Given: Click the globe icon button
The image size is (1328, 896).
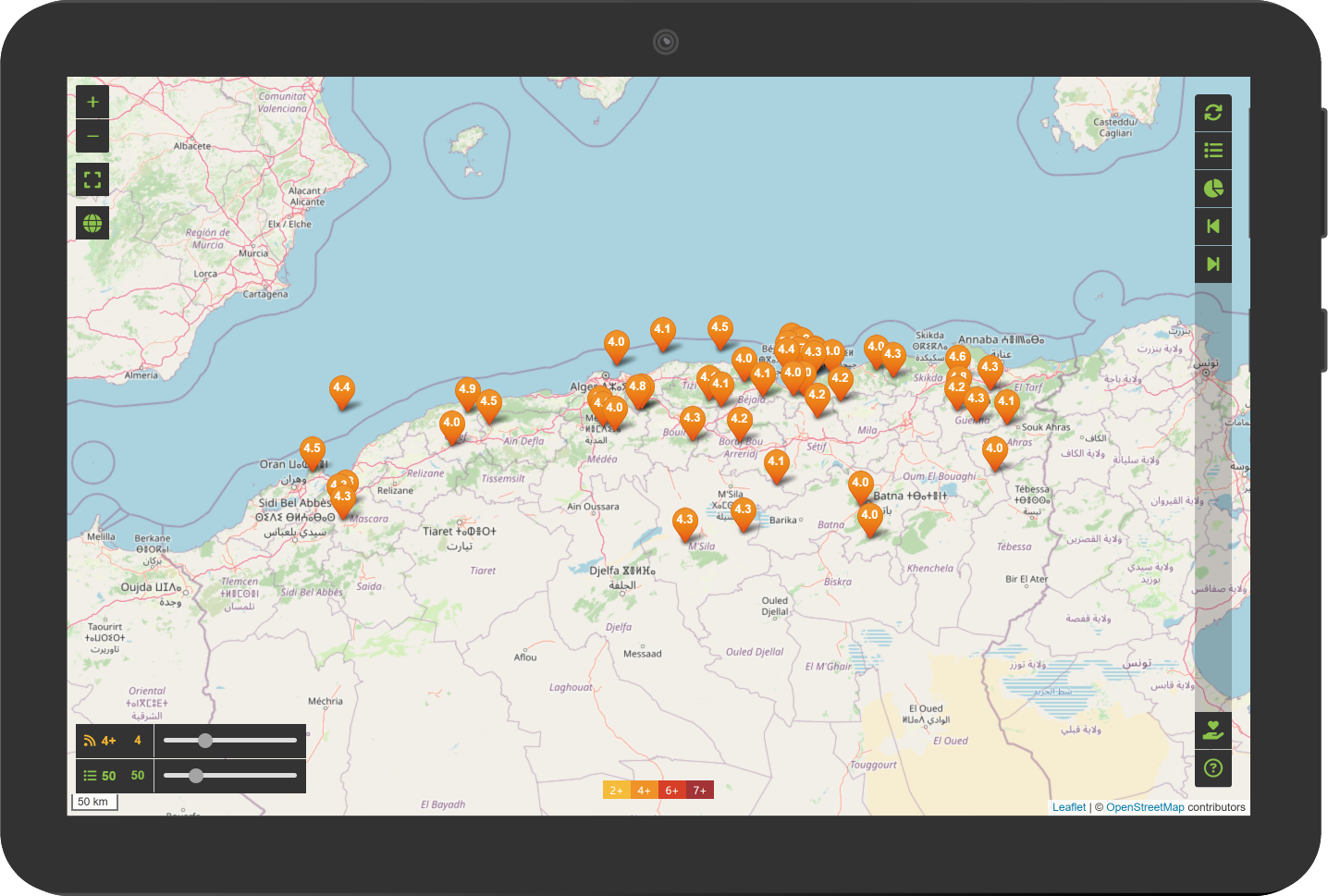Looking at the screenshot, I should pos(92,223).
